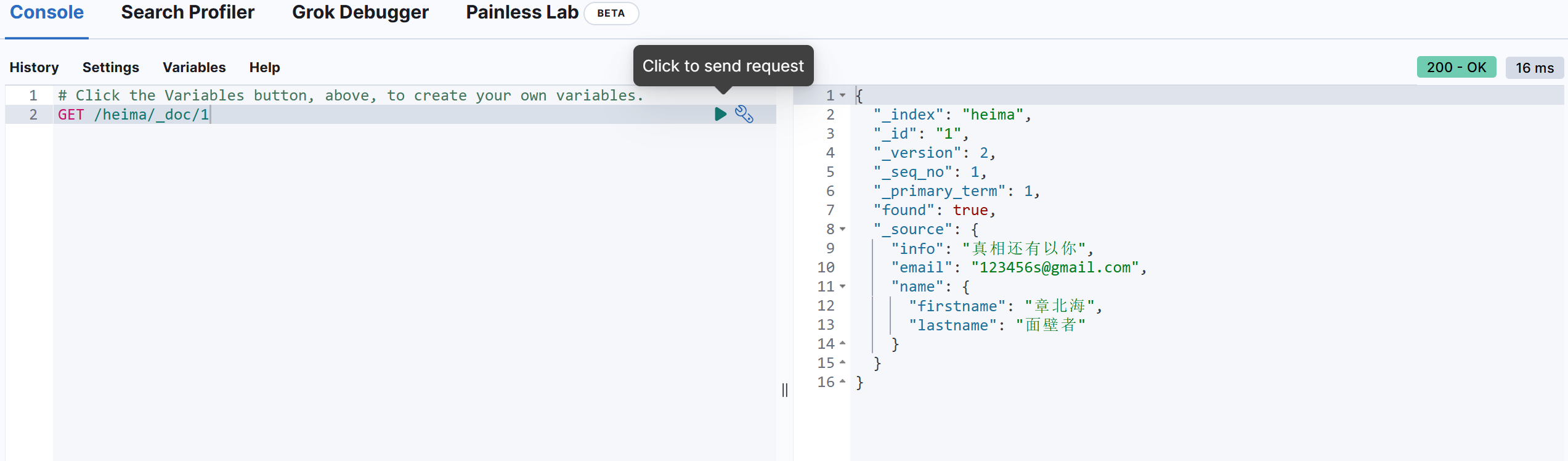Image resolution: width=1568 pixels, height=461 pixels.
Task: Open the History panel
Action: click(34, 67)
